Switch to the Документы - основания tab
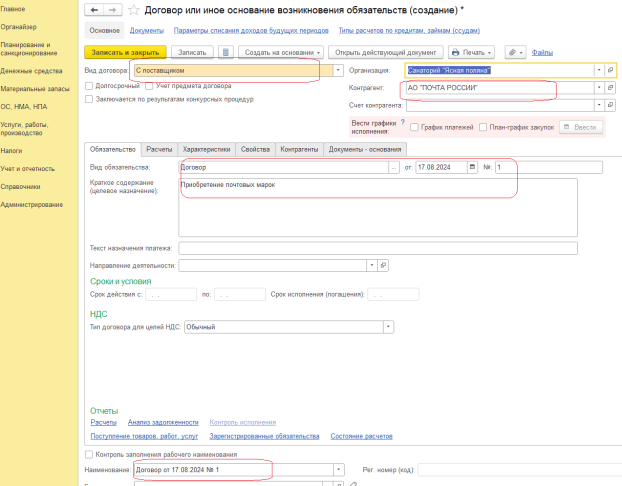Viewport: 622px width, 486px height. [365, 150]
